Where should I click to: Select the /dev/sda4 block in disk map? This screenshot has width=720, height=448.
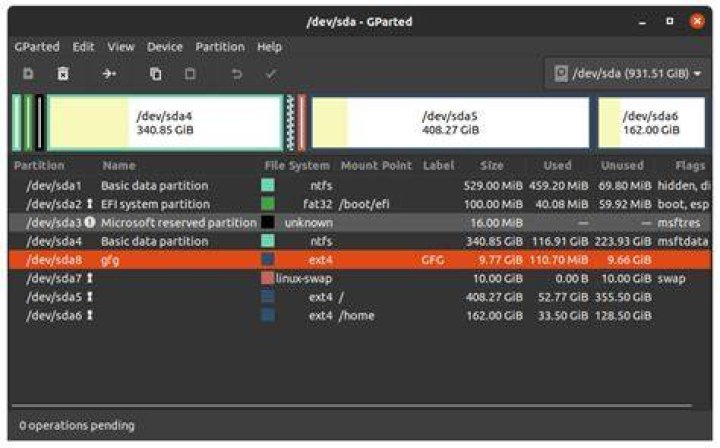click(x=165, y=123)
